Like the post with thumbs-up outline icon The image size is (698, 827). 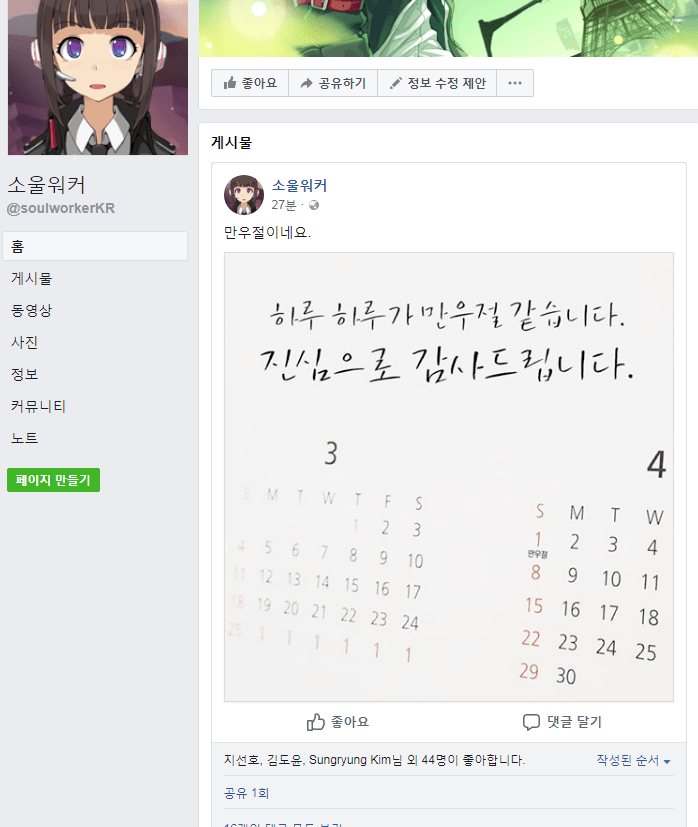pyautogui.click(x=315, y=722)
